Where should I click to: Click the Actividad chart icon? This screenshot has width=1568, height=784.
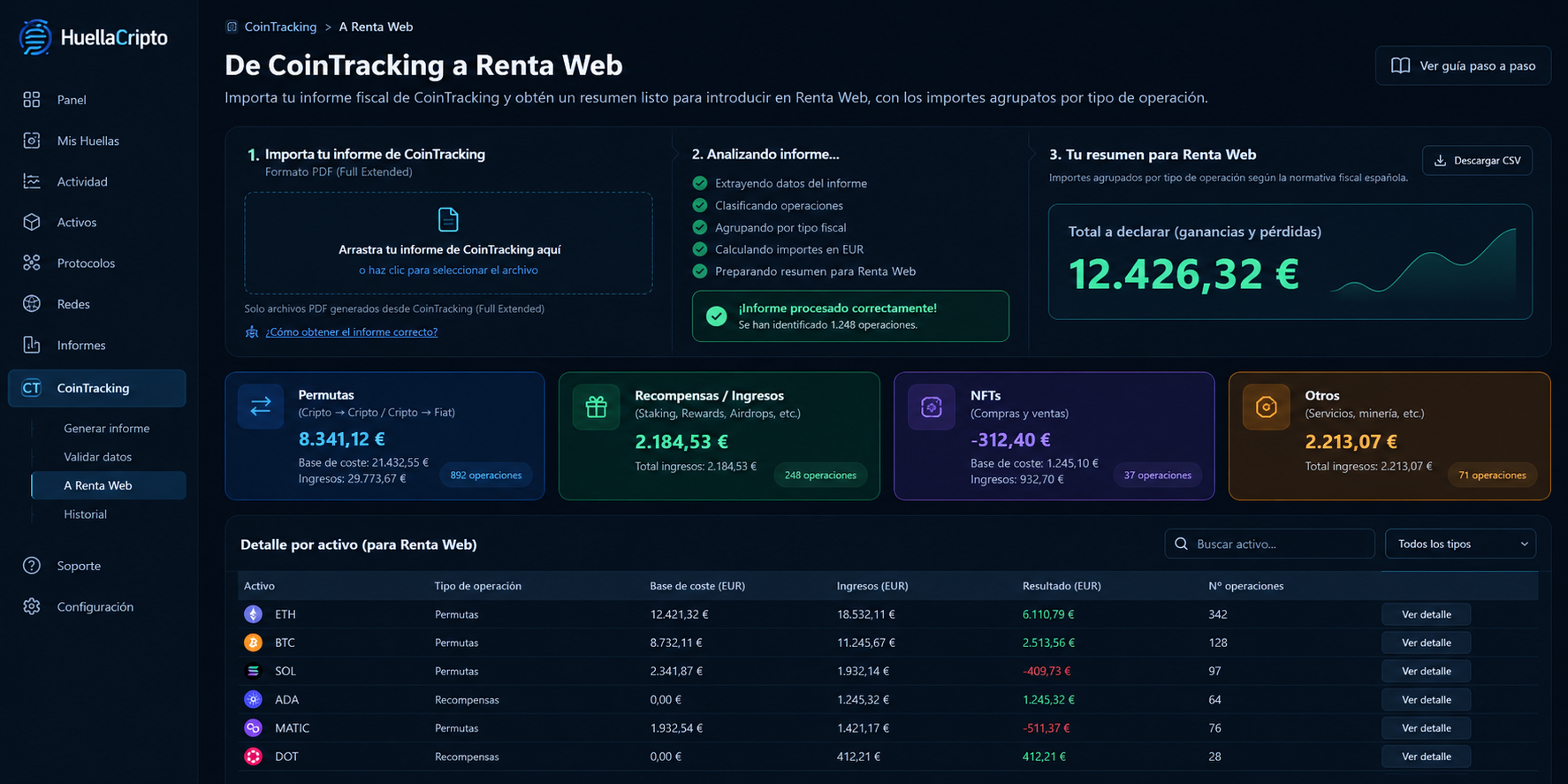(32, 181)
